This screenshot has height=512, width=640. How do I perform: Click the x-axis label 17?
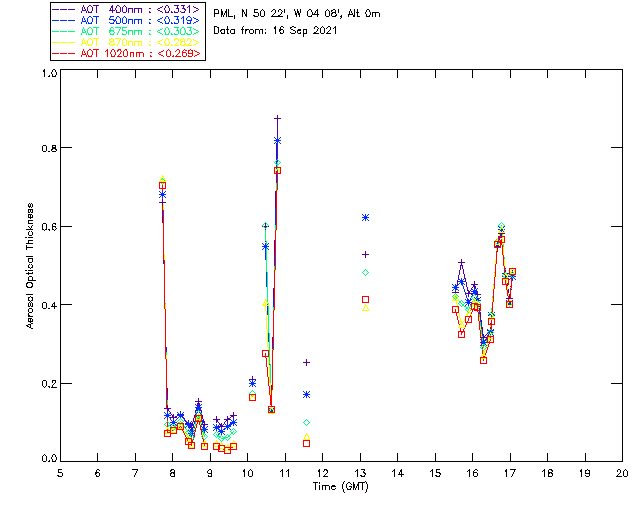510,473
